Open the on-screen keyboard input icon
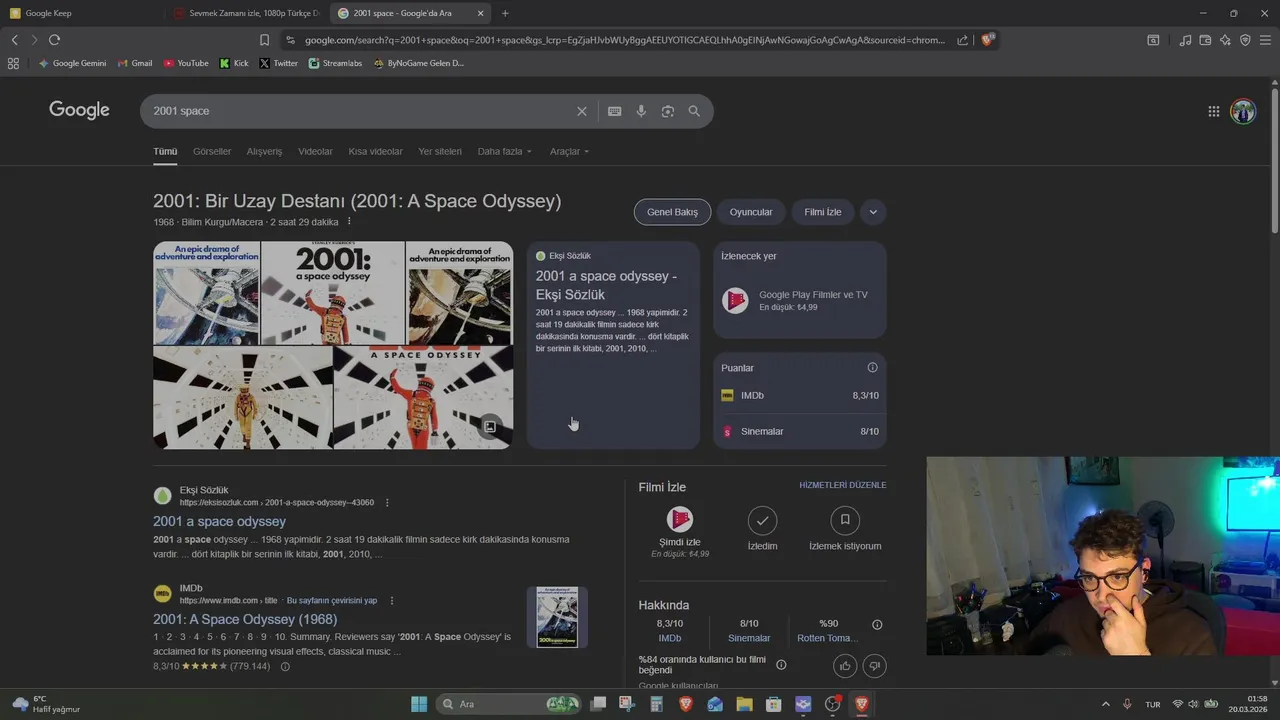The width and height of the screenshot is (1280, 720). coord(614,111)
